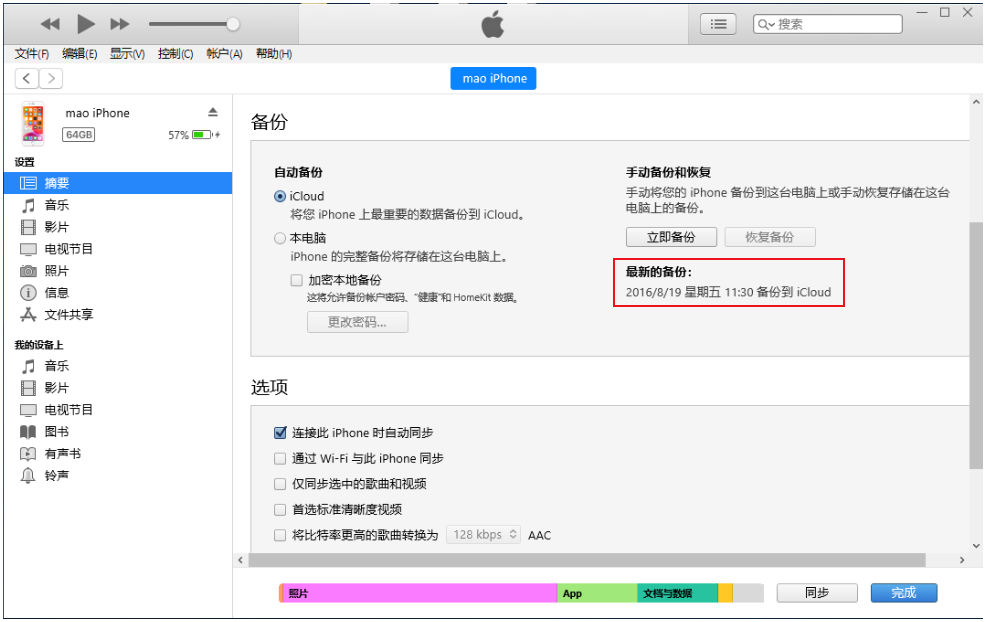Select 影片 icon under 设置
Image resolution: width=985 pixels, height=622 pixels.
(28, 227)
